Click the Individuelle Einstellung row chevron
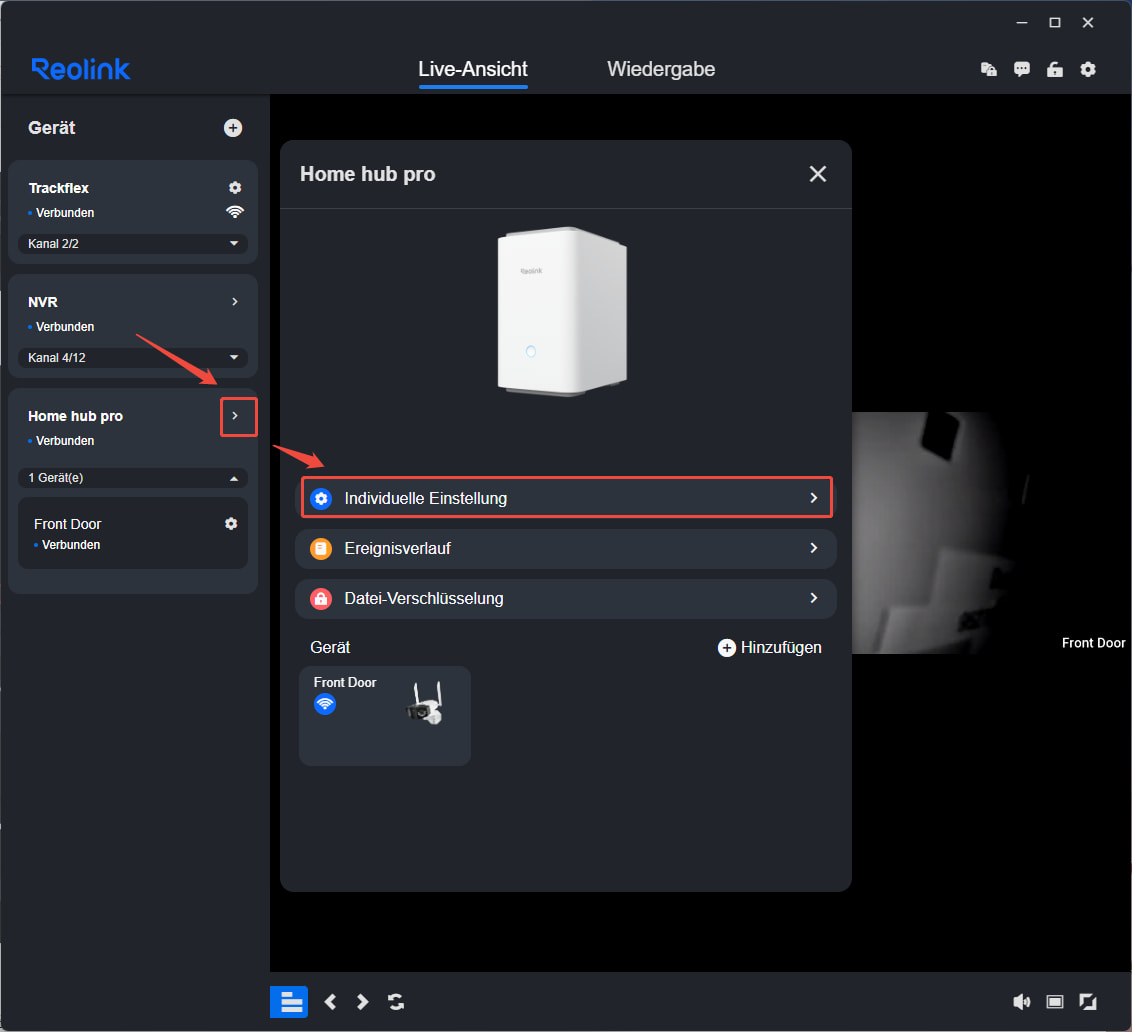The image size is (1132, 1032). pyautogui.click(x=814, y=498)
